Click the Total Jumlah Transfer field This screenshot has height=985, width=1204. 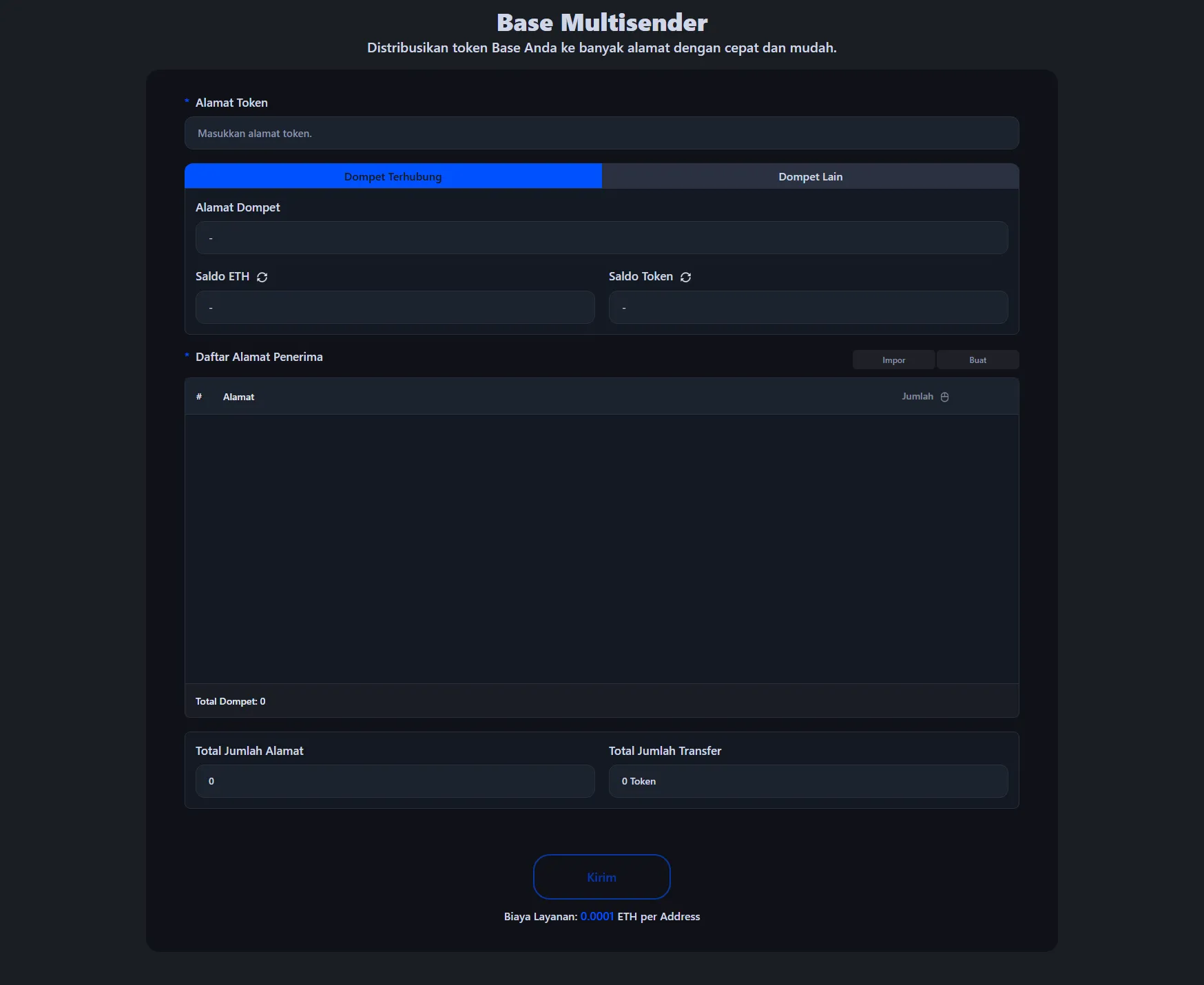coord(808,781)
